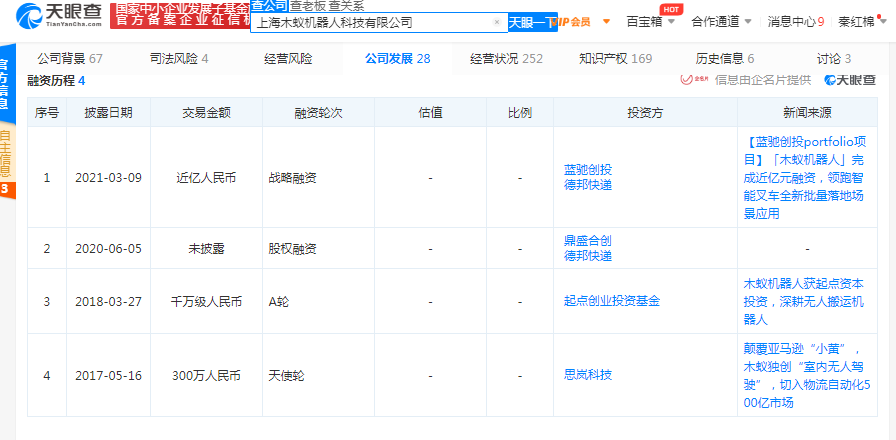Open news 木蚁机器人获起点资本投资
The width and height of the screenshot is (896, 440).
click(x=803, y=301)
